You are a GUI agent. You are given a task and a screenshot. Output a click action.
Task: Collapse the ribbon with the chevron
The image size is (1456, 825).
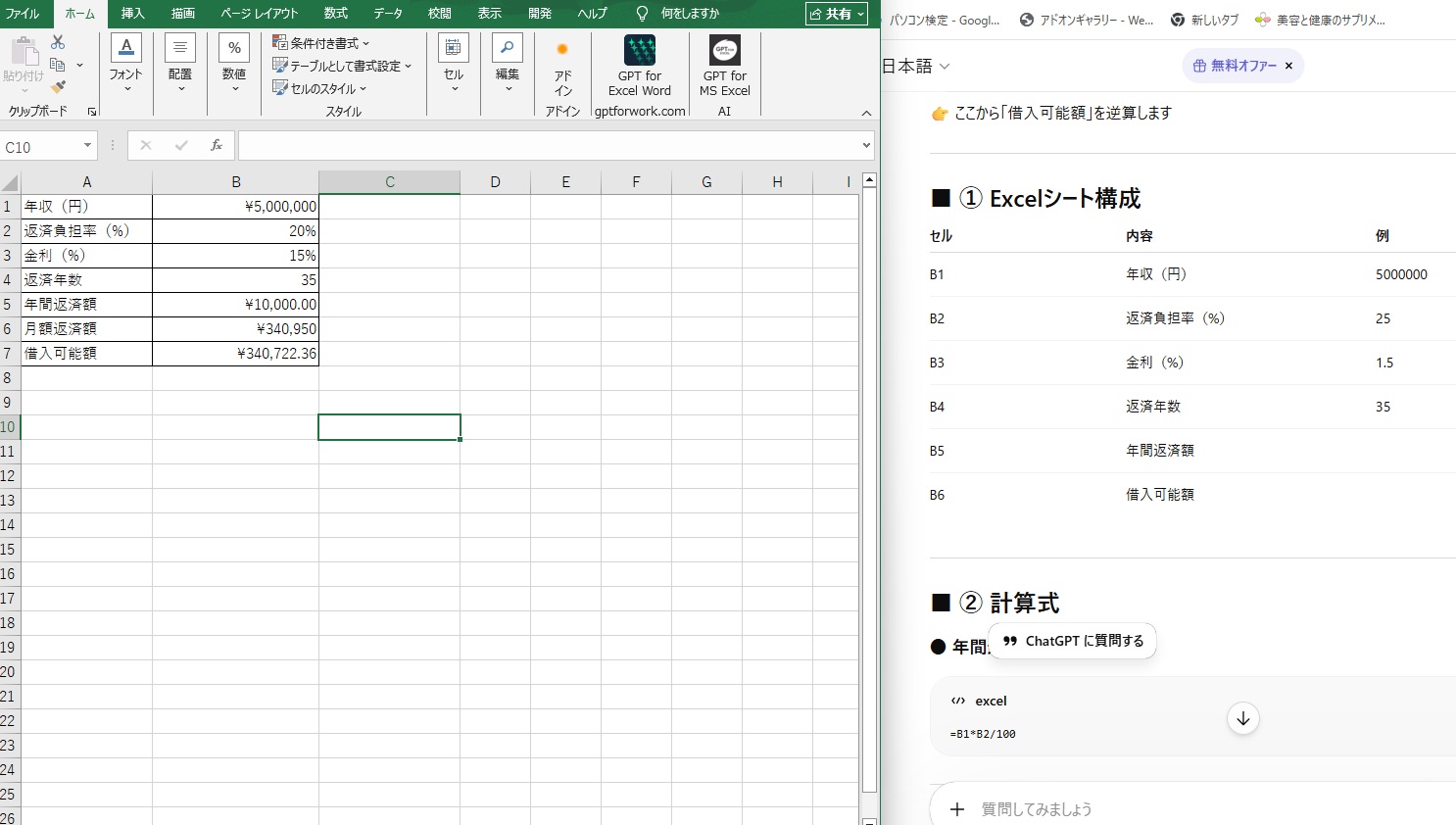click(x=866, y=113)
